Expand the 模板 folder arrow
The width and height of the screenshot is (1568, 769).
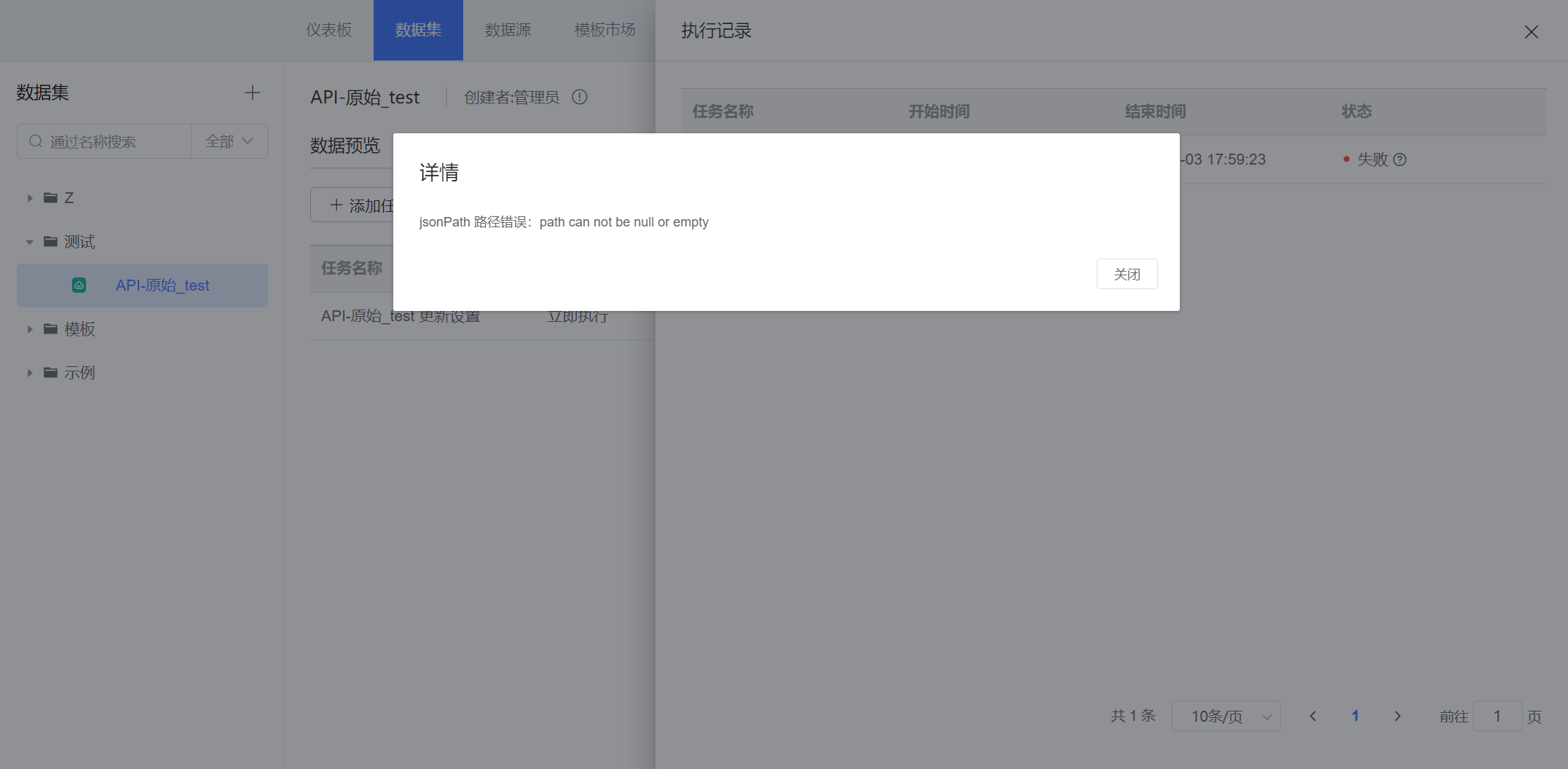30,329
